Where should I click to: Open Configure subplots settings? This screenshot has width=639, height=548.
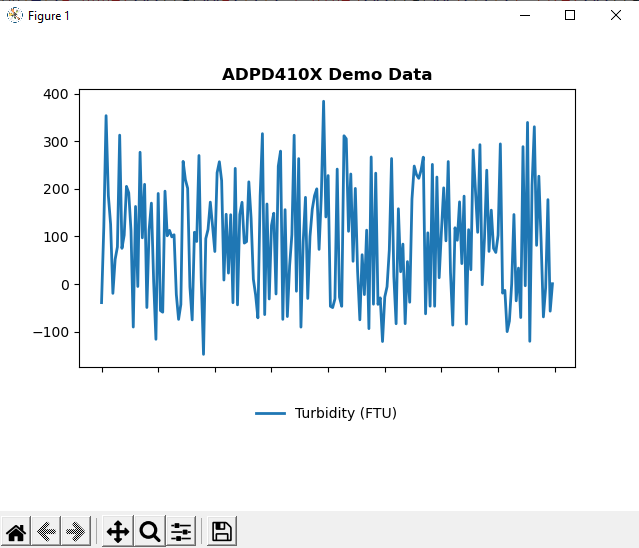181,531
